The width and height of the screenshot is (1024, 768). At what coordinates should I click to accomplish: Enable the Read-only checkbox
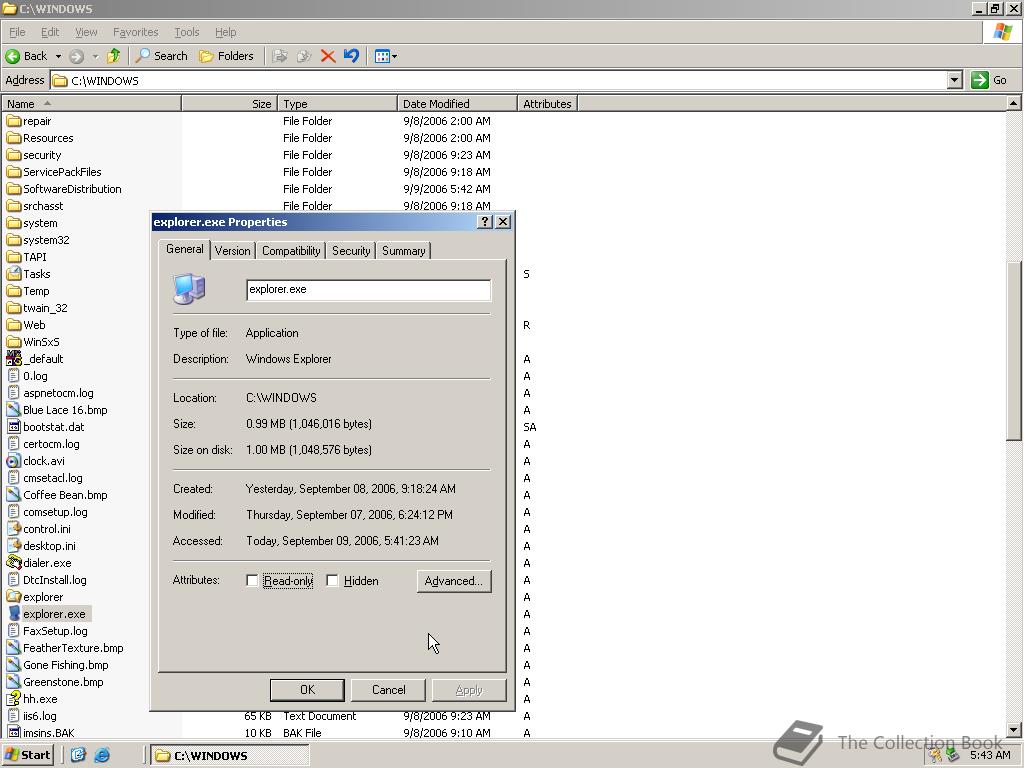(252, 581)
